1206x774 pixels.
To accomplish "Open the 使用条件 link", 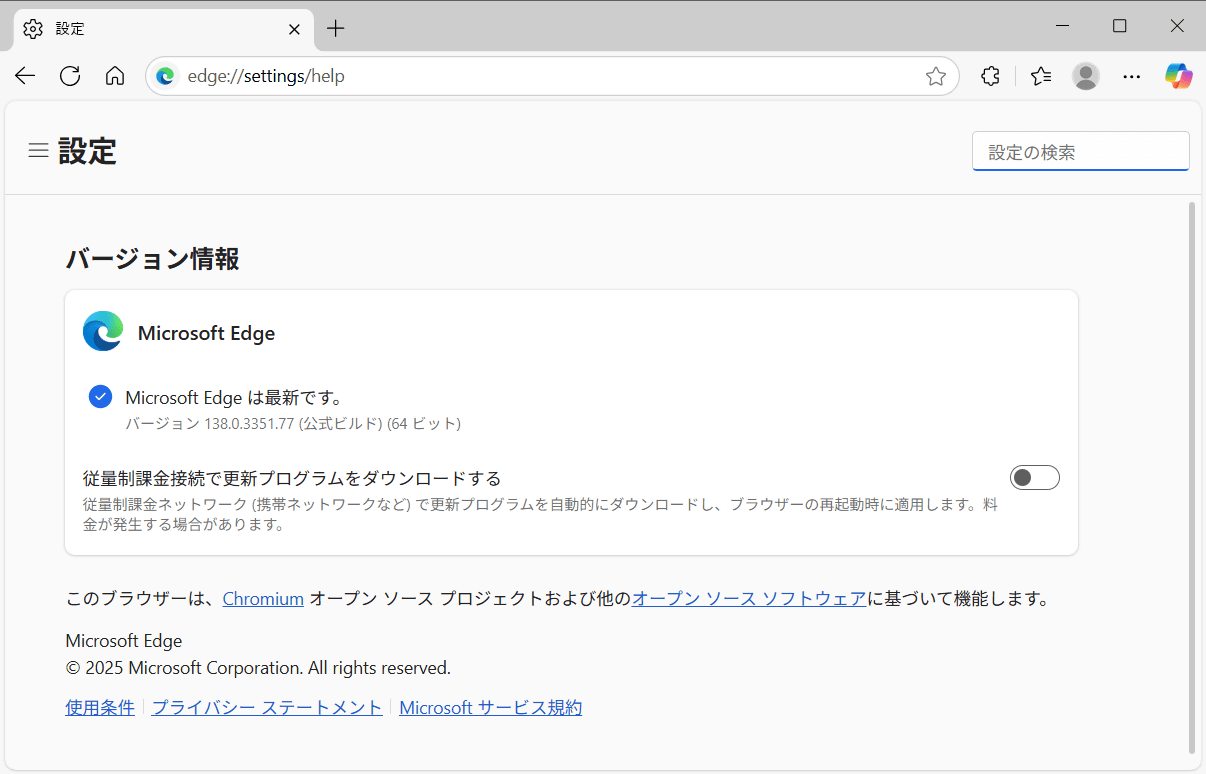I will click(x=100, y=708).
